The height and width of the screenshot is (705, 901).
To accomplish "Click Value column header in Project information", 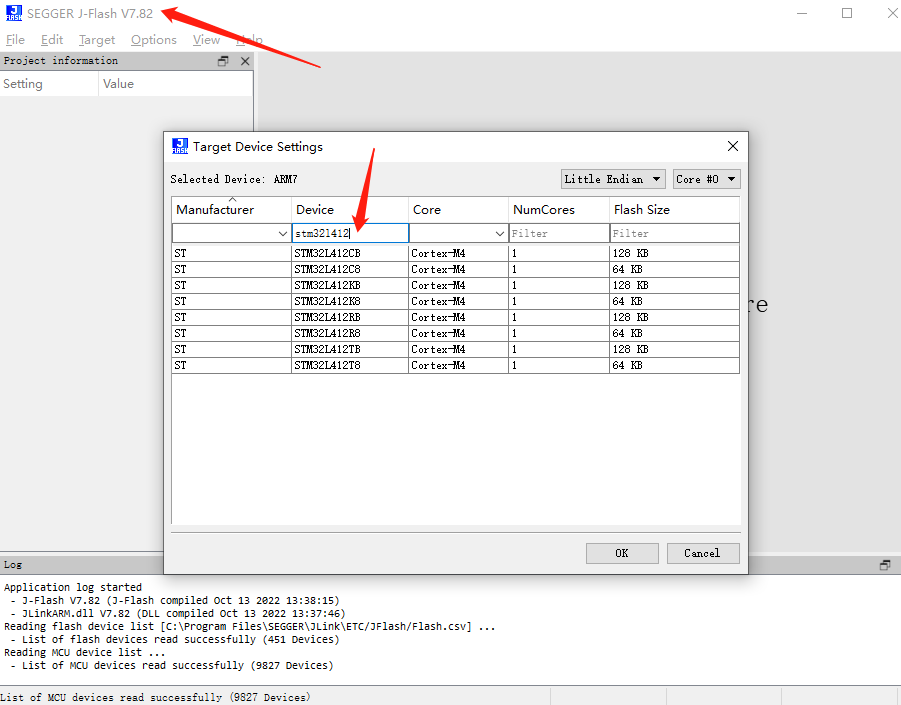I will pyautogui.click(x=176, y=84).
